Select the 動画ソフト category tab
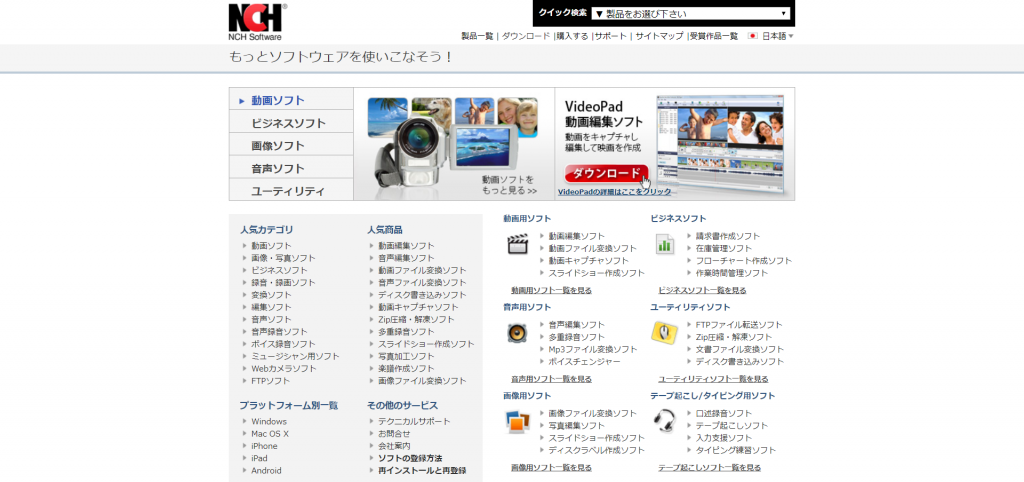 pos(291,100)
